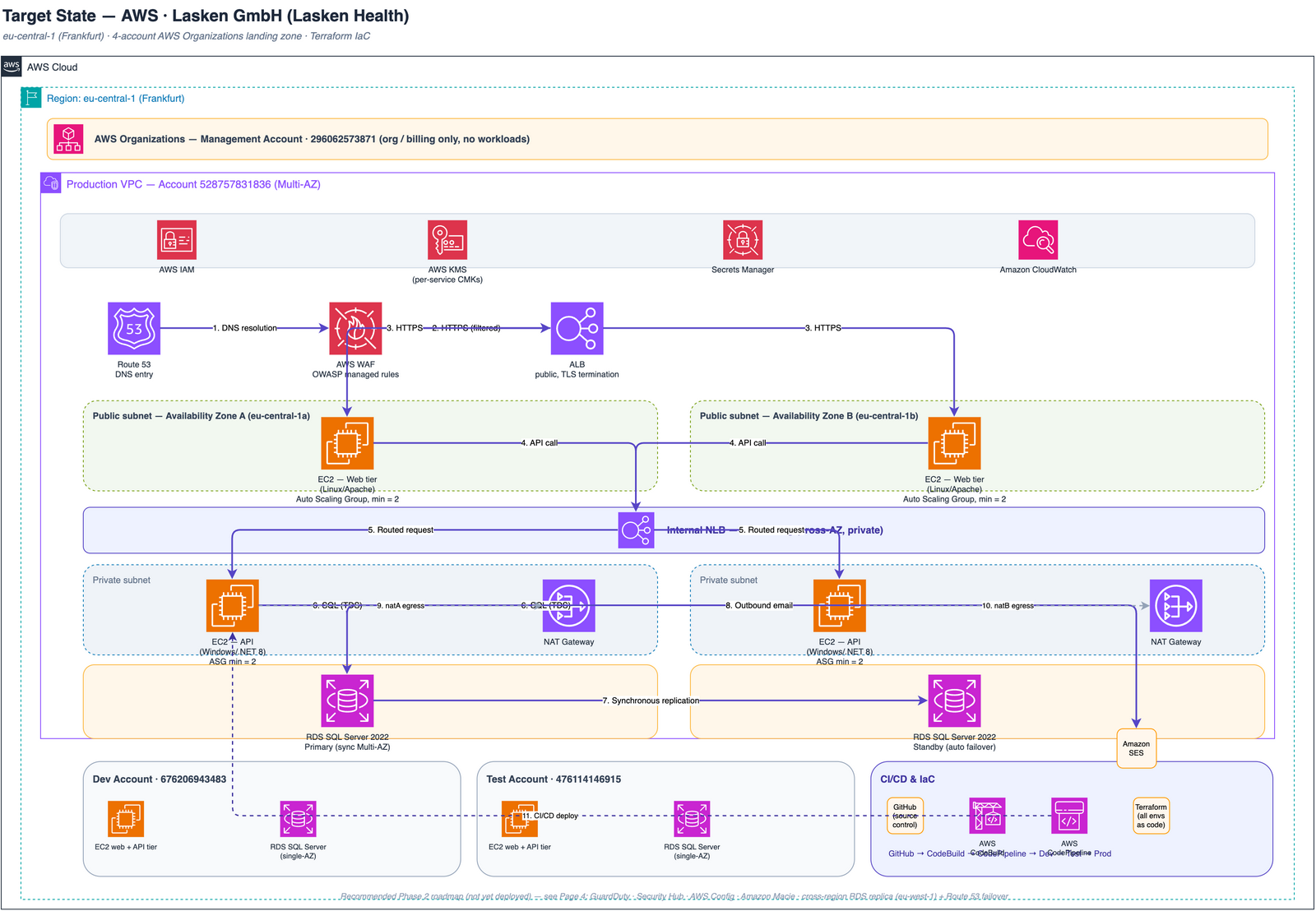Viewport: 1316px width, 911px height.
Task: Click the AWS Organizations icon
Action: point(68,139)
